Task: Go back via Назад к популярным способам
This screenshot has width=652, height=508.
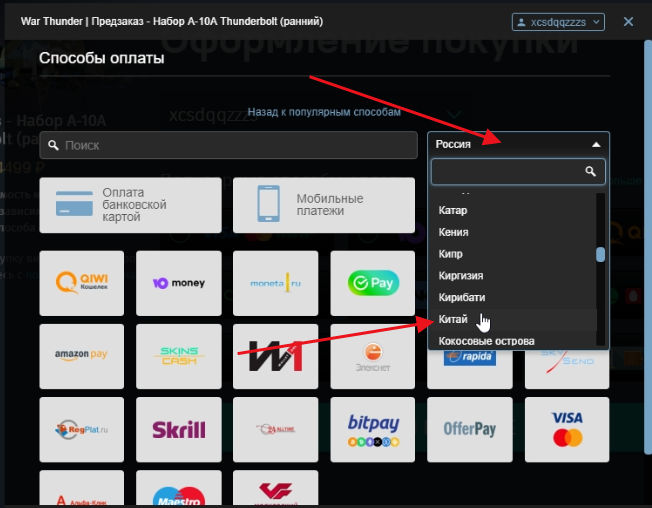Action: pos(324,112)
